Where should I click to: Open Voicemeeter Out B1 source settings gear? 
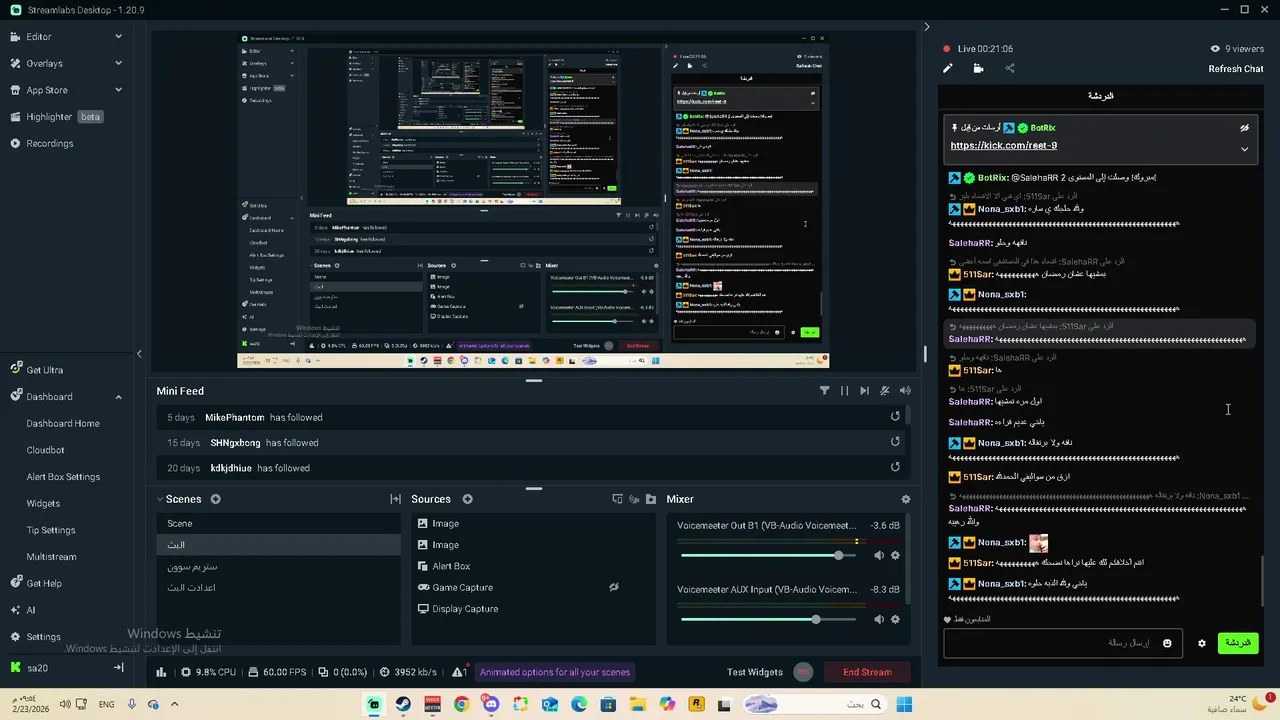click(895, 555)
